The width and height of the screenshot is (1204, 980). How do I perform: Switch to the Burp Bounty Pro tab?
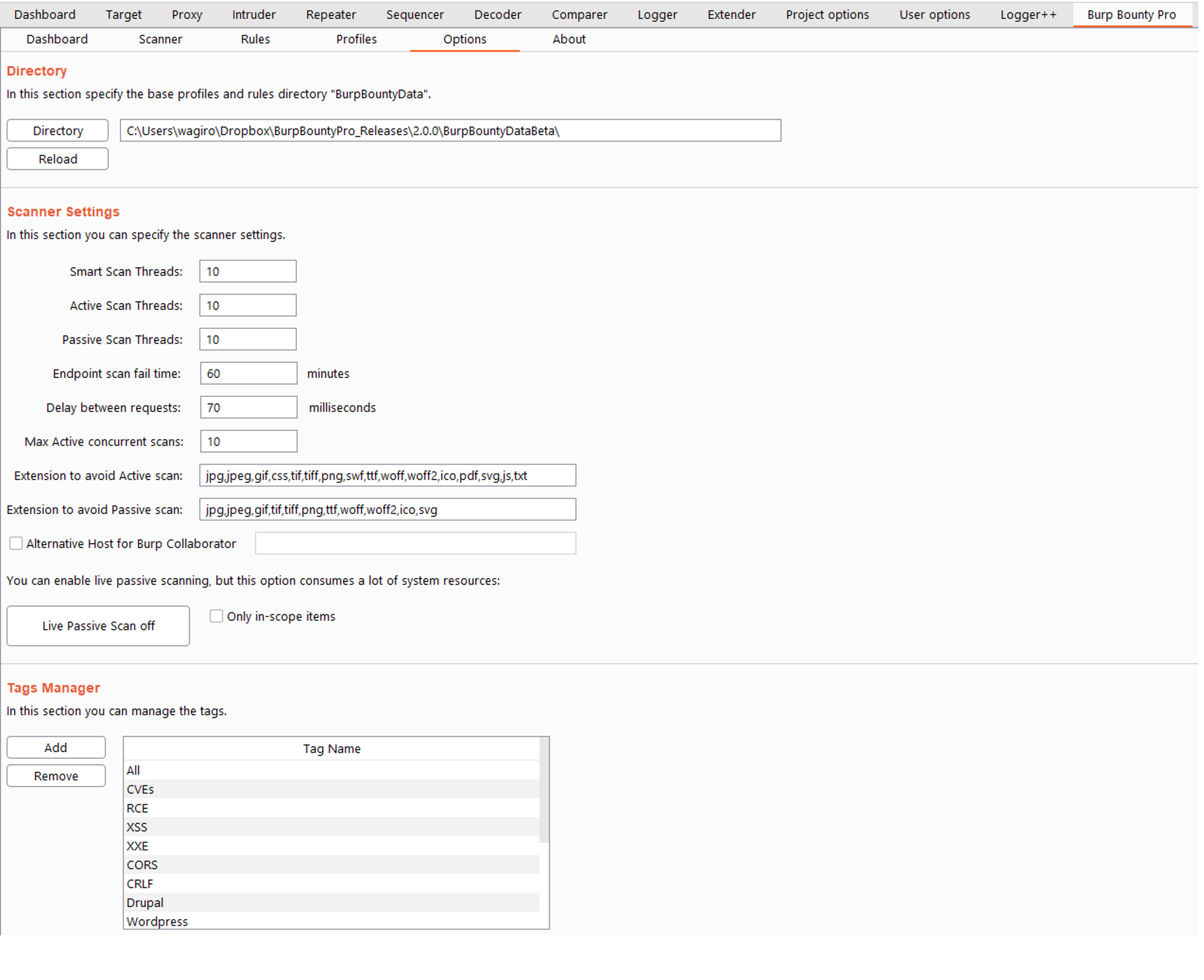point(1132,14)
